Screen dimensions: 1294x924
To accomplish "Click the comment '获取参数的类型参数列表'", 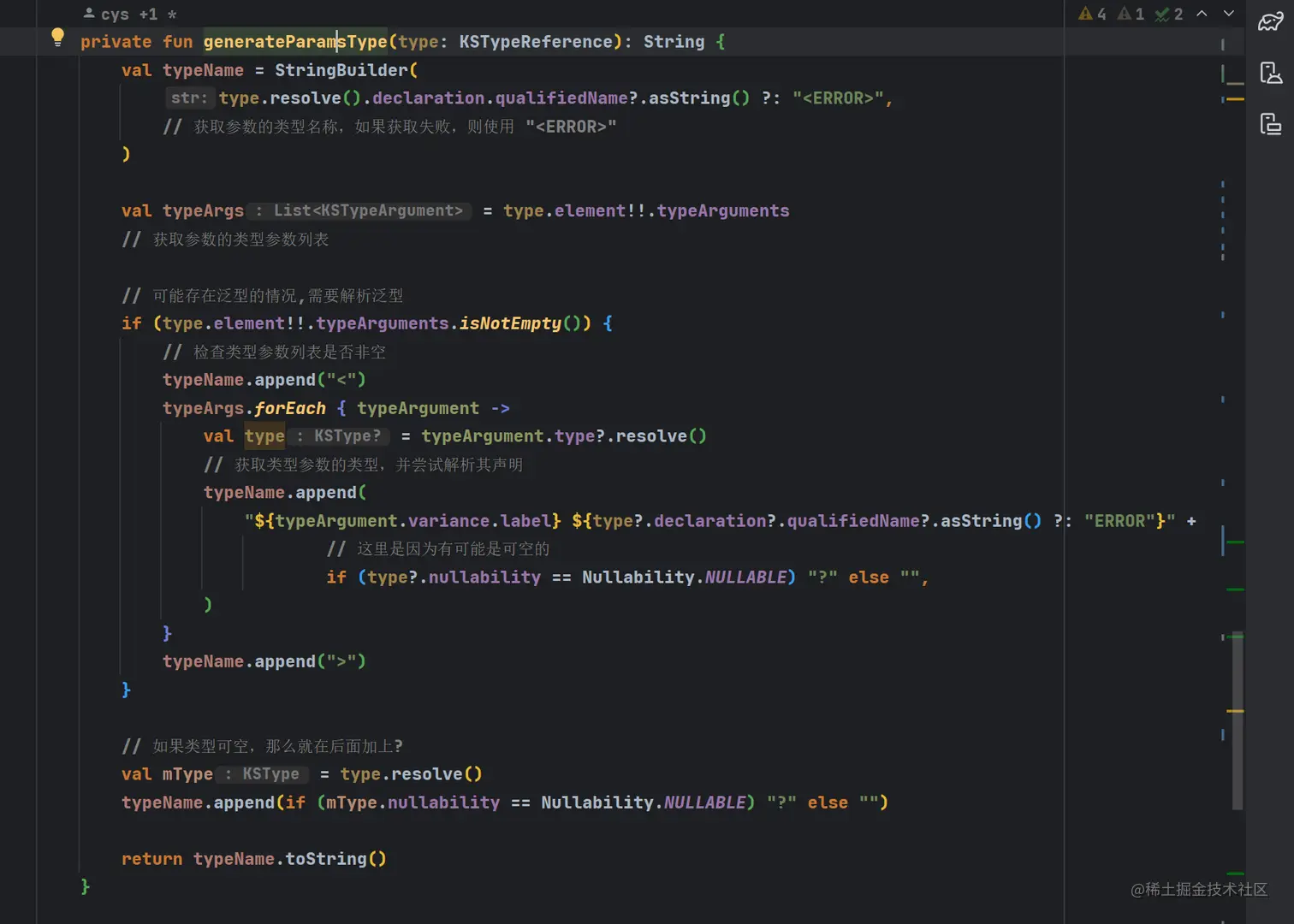I will [x=225, y=240].
